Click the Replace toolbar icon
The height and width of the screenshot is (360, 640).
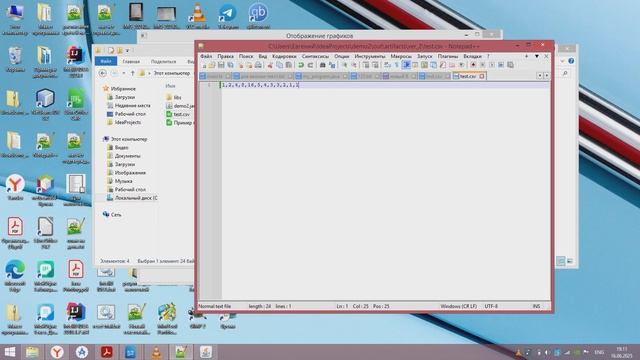click(x=332, y=65)
